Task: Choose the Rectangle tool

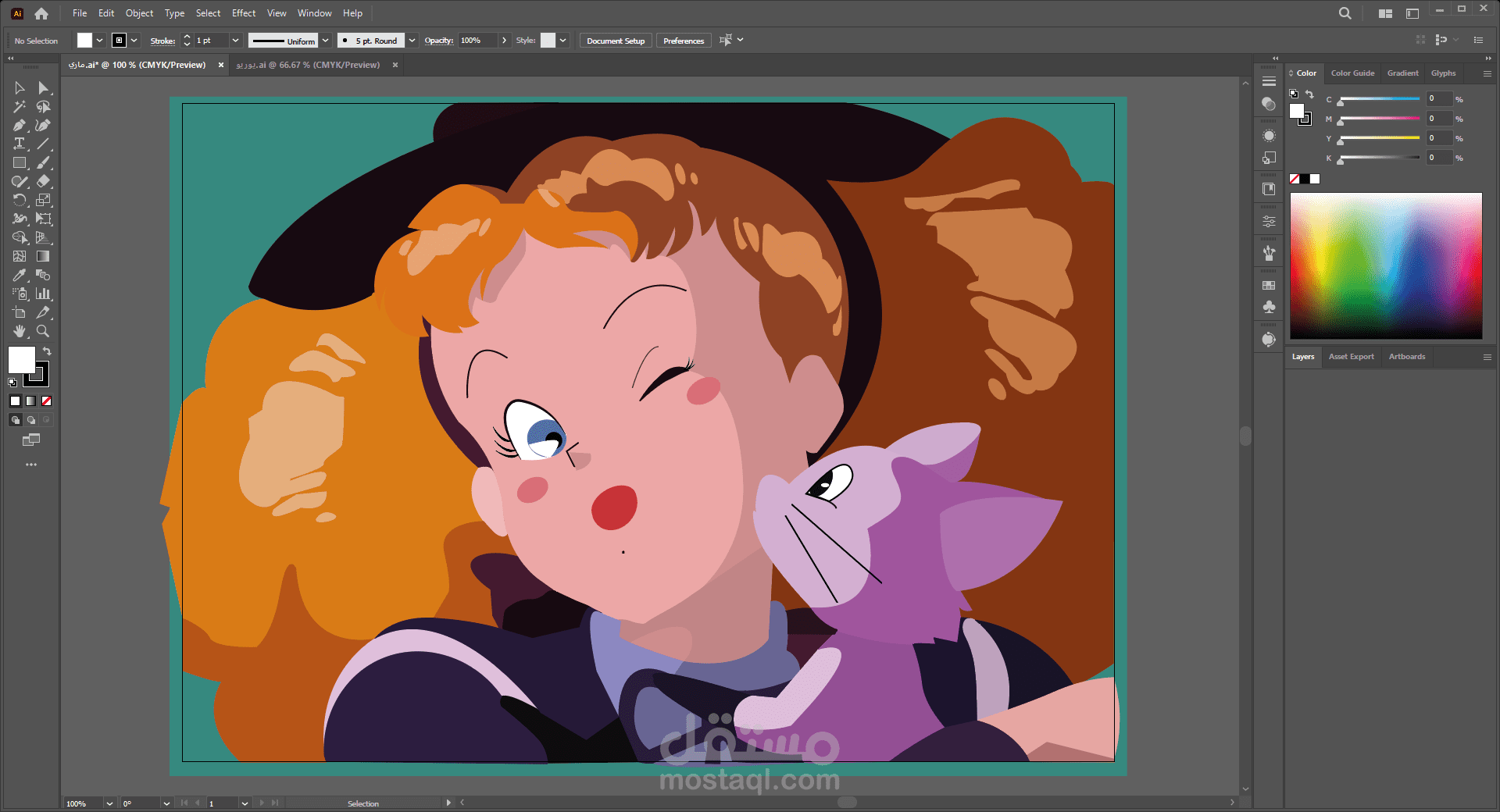Action: coord(20,163)
